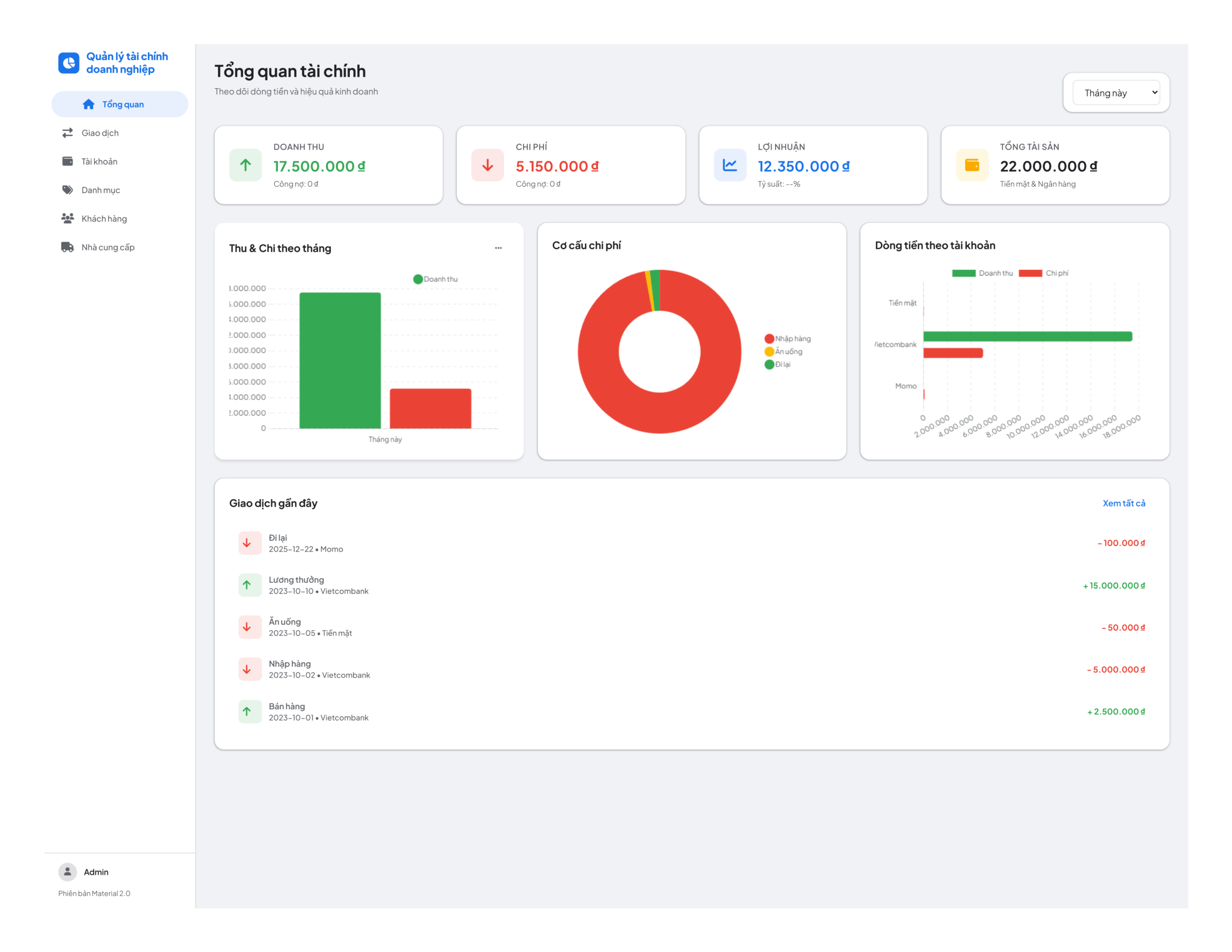Image resolution: width=1232 pixels, height=952 pixels.
Task: Open the Tháng này period dropdown
Action: (1116, 92)
